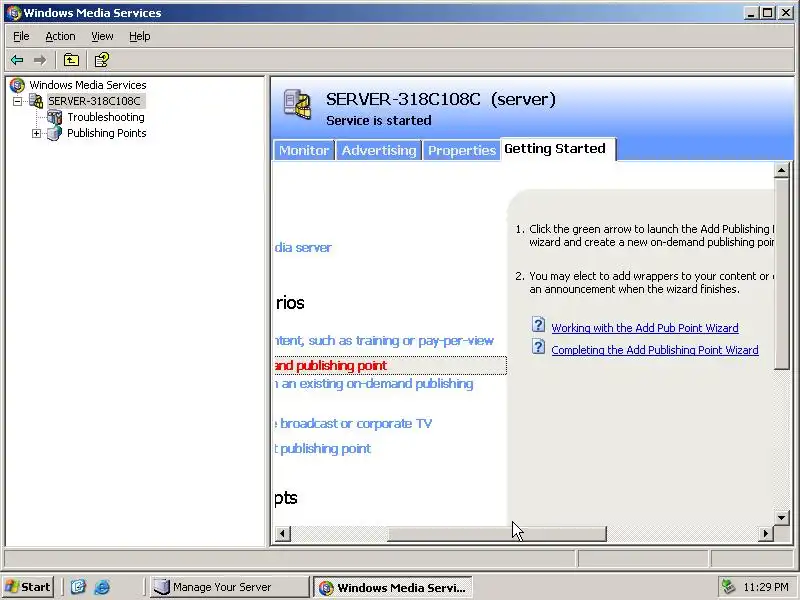
Task: Click the Publishing Points node icon
Action: point(55,133)
